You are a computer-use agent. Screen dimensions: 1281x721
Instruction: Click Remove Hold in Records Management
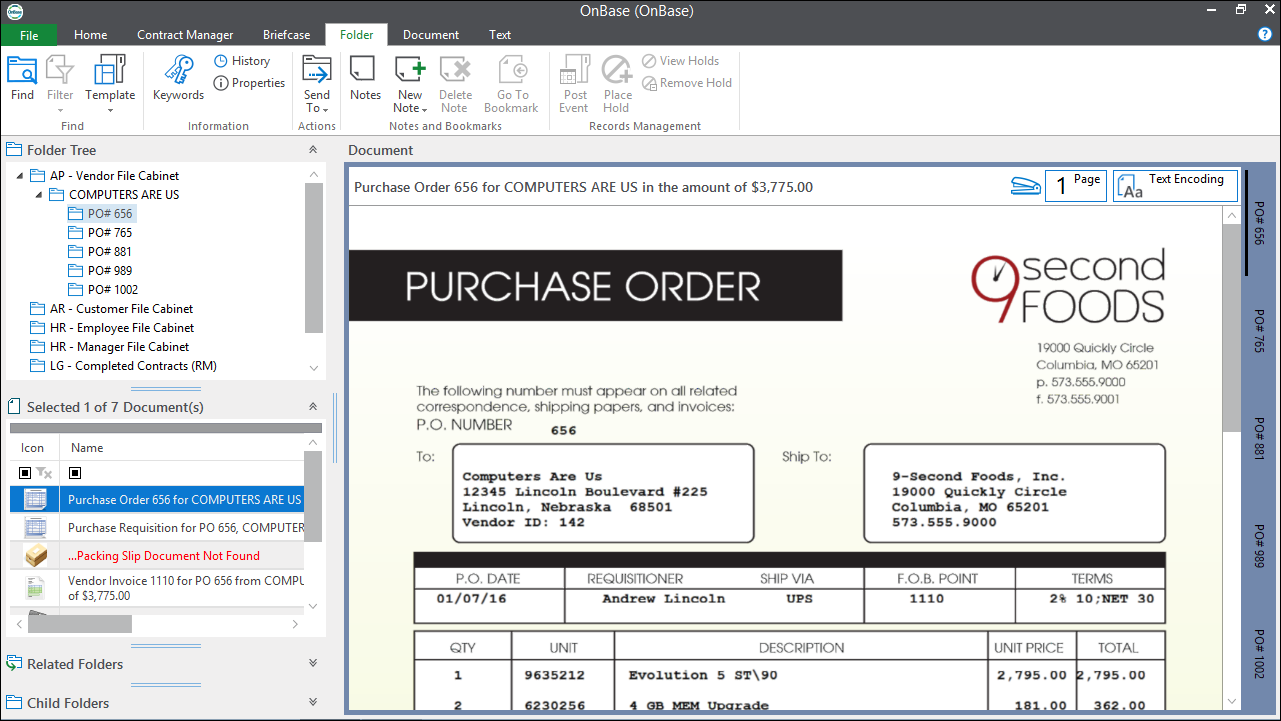coord(687,83)
